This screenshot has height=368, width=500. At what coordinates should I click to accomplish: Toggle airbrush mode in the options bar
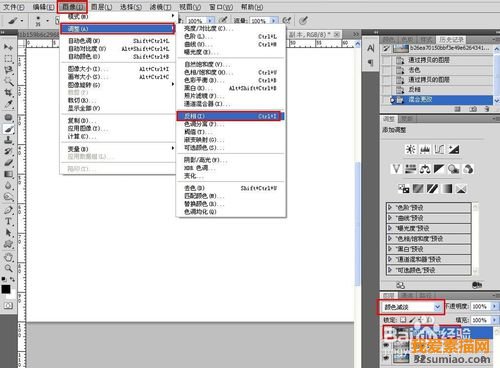point(287,21)
